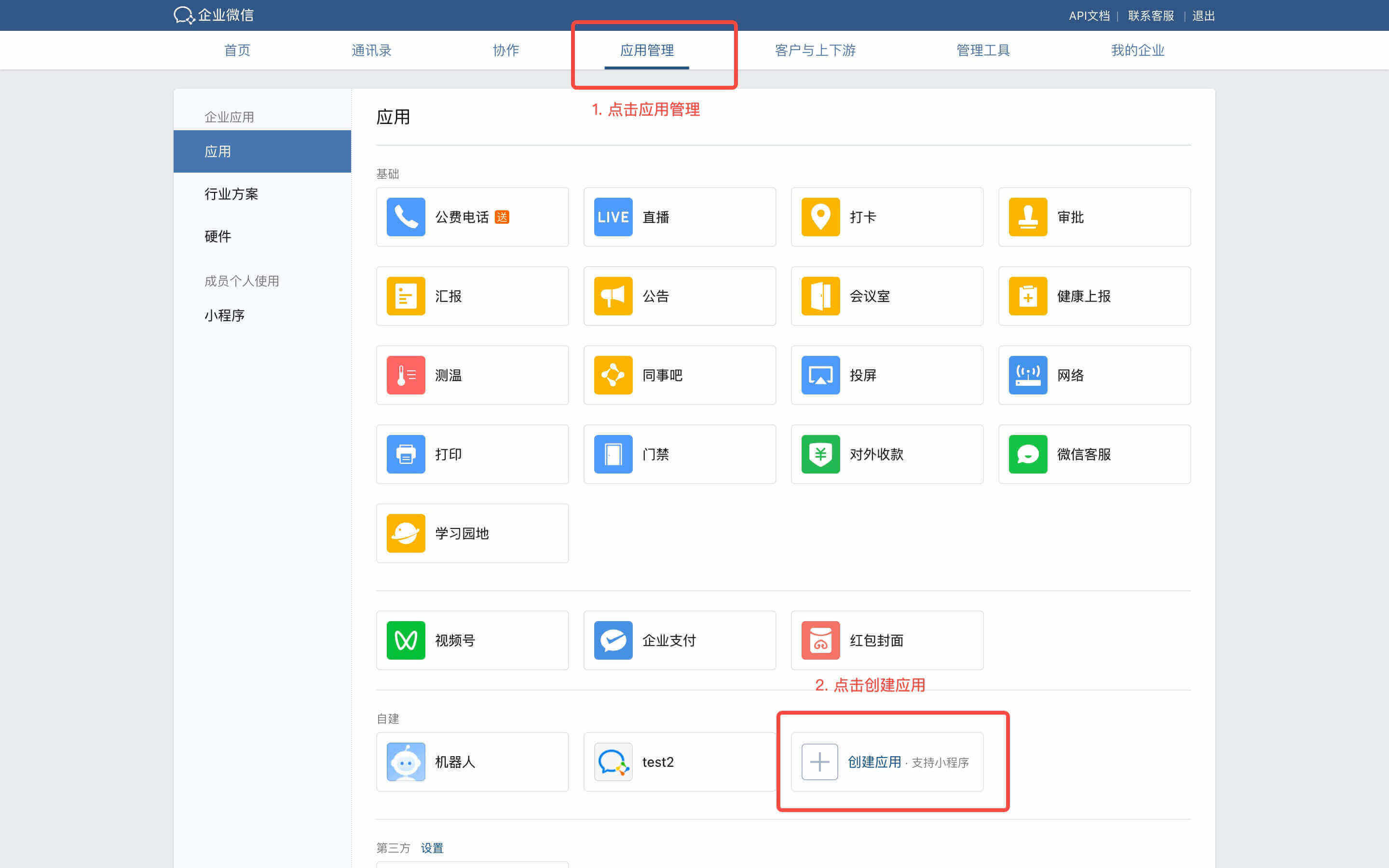This screenshot has width=1389, height=868.
Task: Click 退出 to log out
Action: point(1203,15)
